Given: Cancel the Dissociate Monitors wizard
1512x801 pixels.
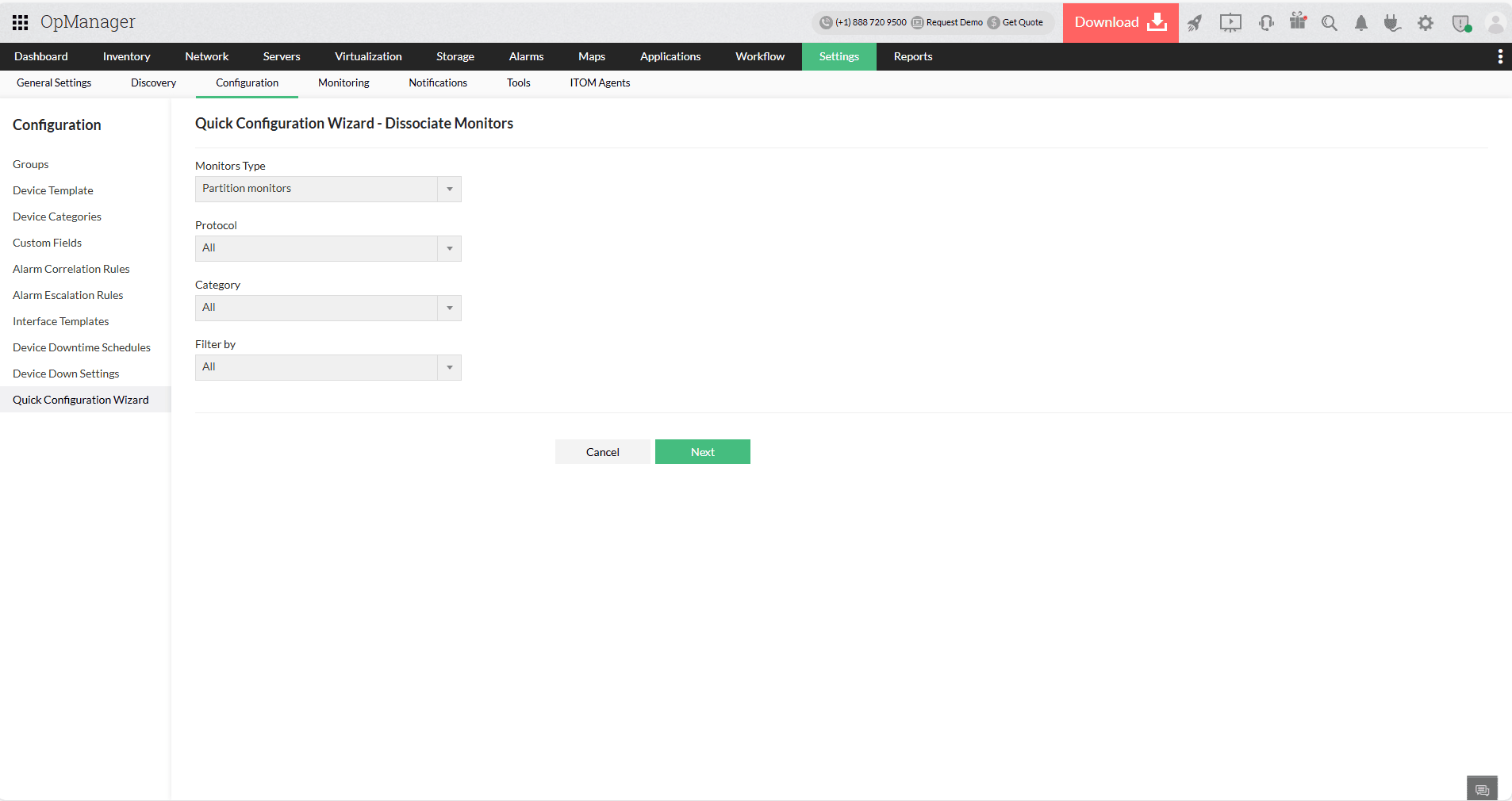Looking at the screenshot, I should [602, 451].
